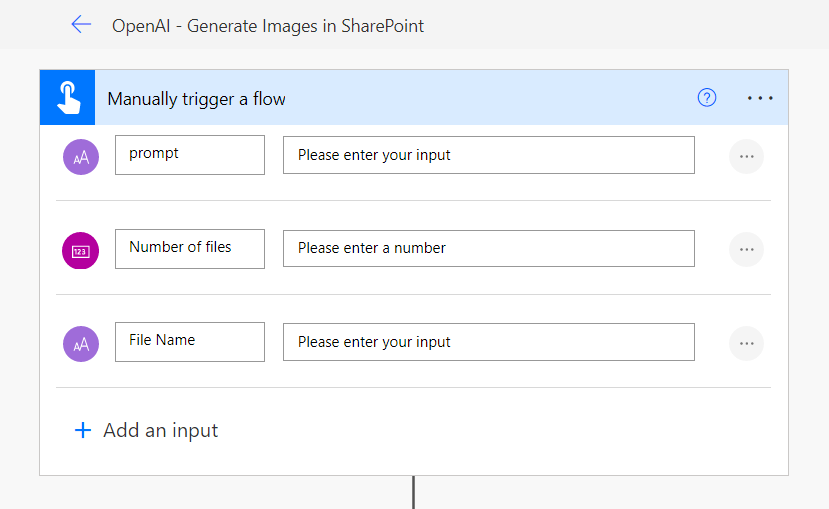829x509 pixels.
Task: Click the File Name description input field
Action: [x=488, y=342]
